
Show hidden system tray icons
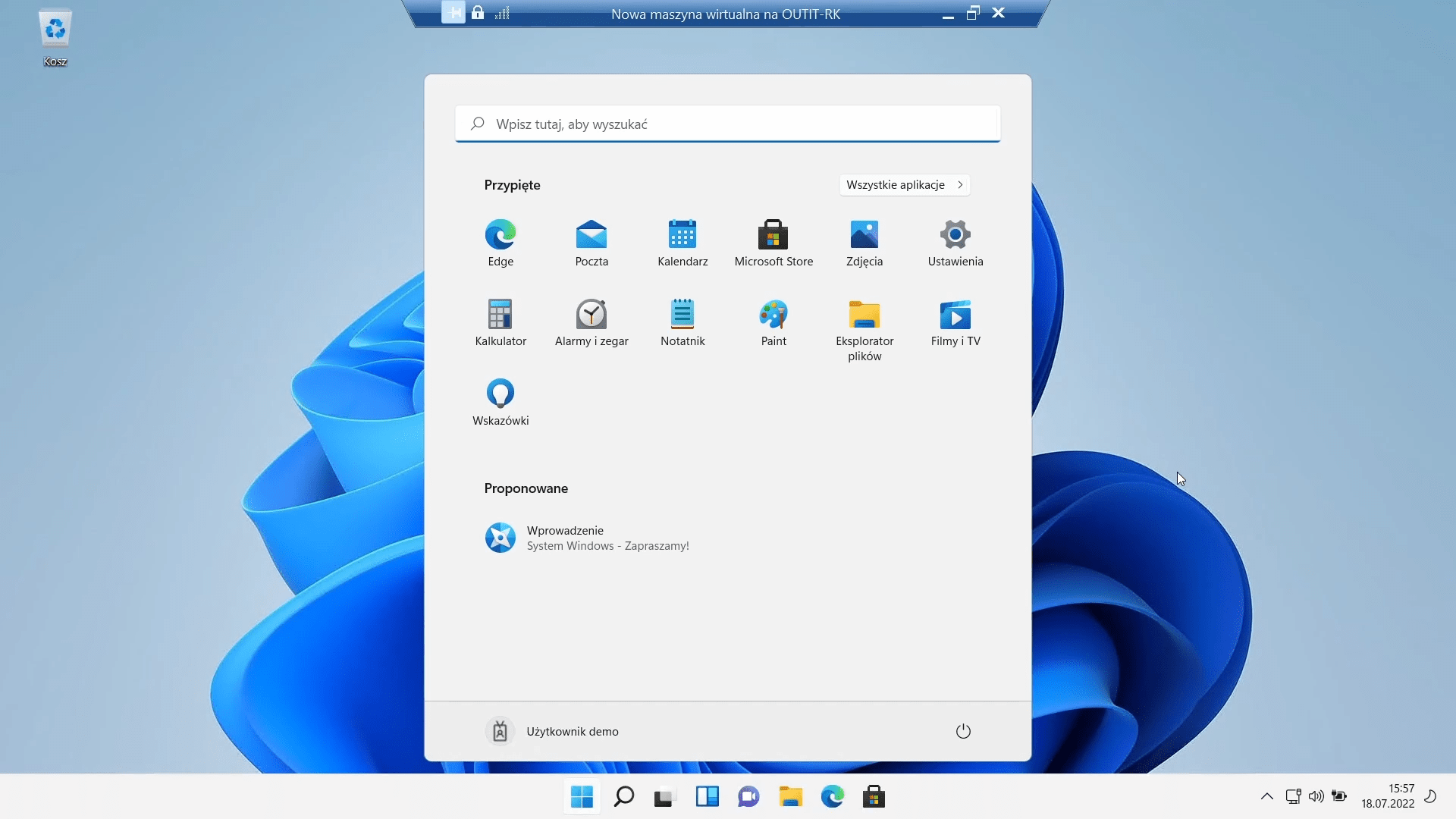[1266, 796]
